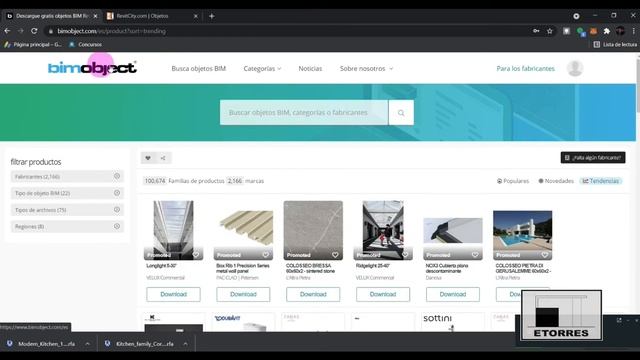Click Para los fabricantes link
Image resolution: width=640 pixels, height=360 pixels.
525,69
